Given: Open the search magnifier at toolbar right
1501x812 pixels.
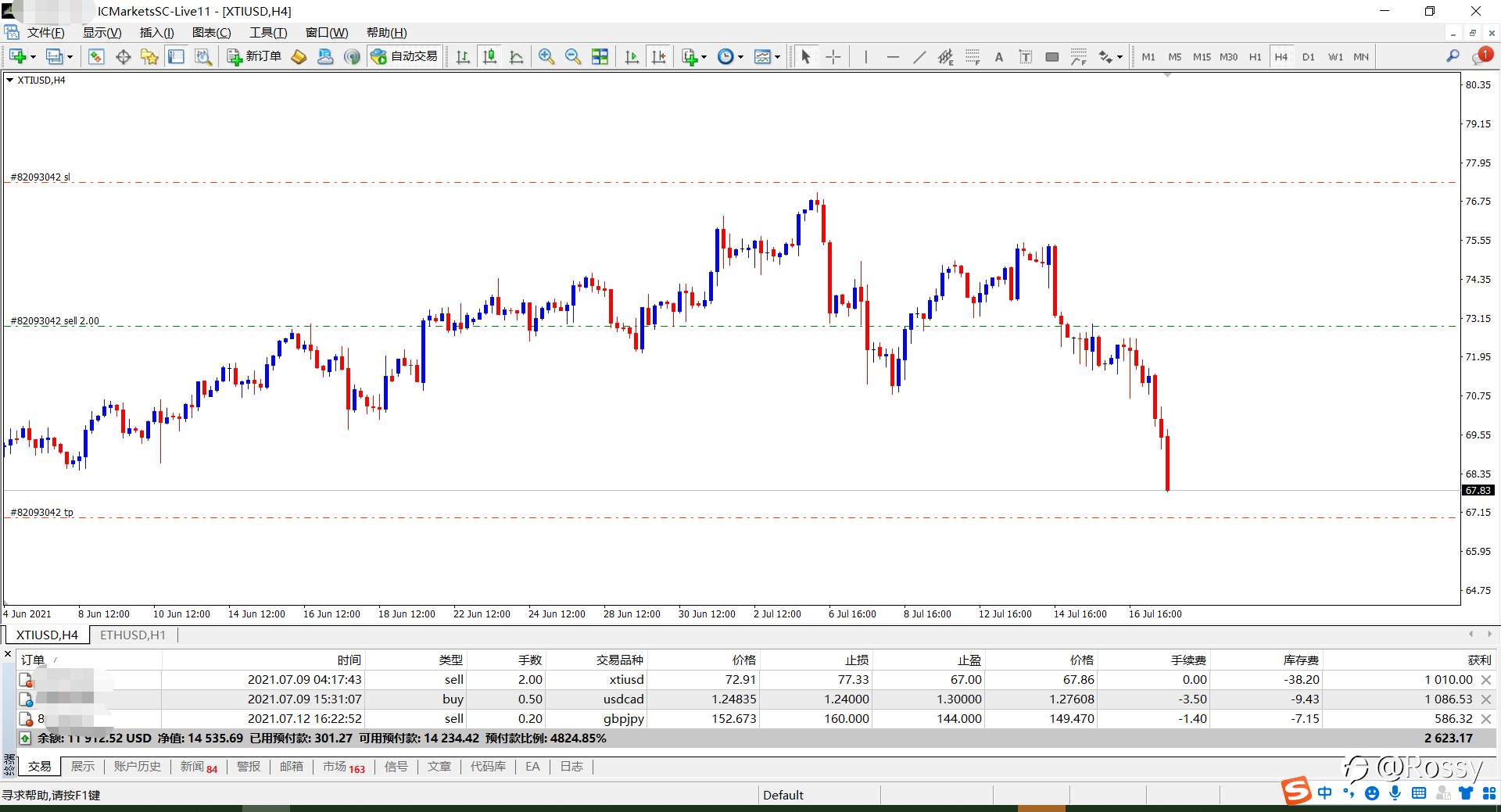Looking at the screenshot, I should point(1453,56).
